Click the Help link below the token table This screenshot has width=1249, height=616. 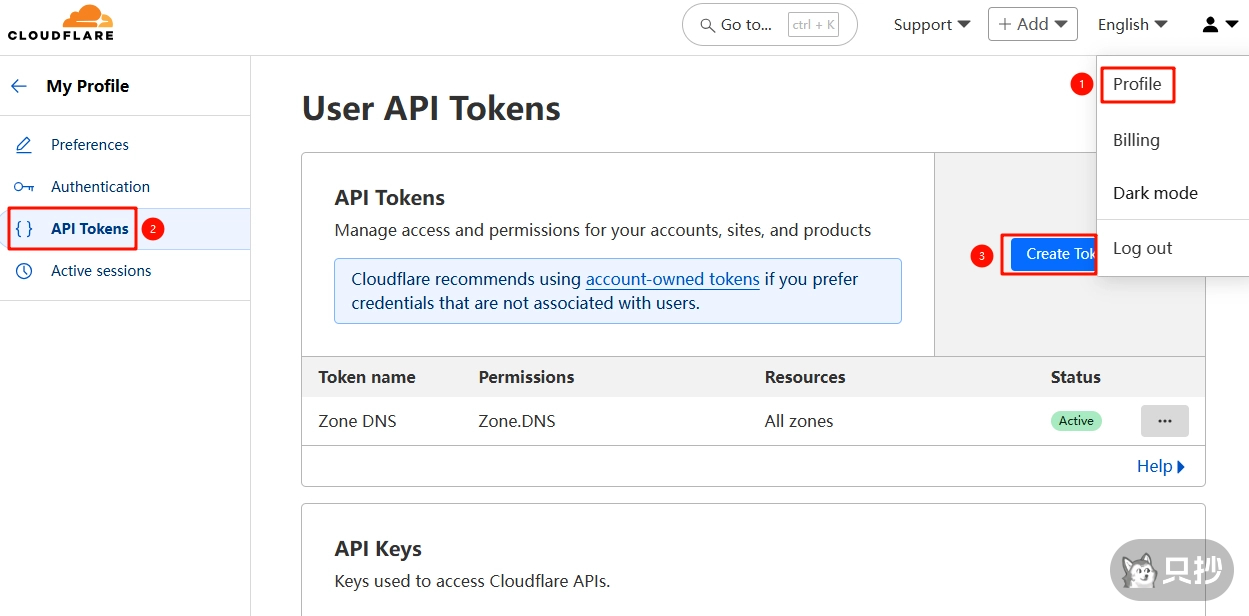click(x=1154, y=466)
